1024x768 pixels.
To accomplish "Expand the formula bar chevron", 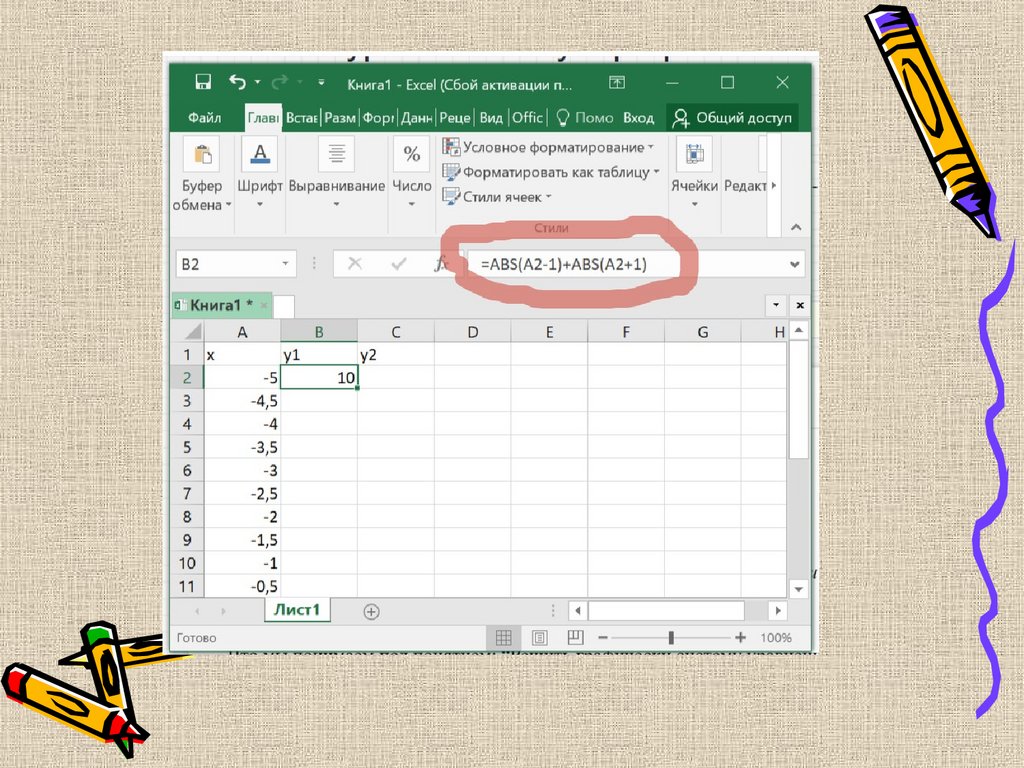I will [x=794, y=264].
